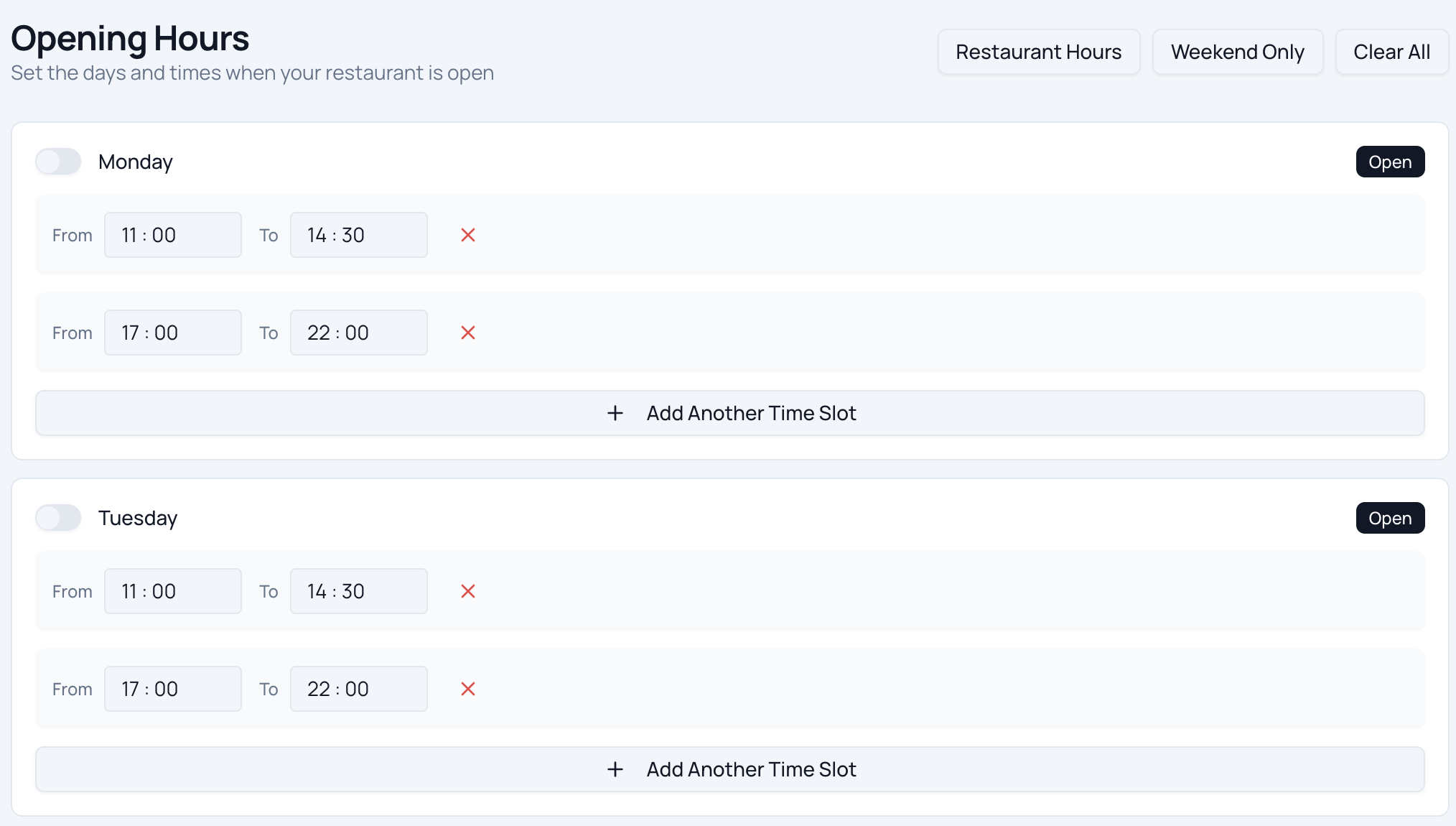Screen dimensions: 1456x826
Task: Click the plus icon to add Monday slot
Action: click(x=615, y=413)
